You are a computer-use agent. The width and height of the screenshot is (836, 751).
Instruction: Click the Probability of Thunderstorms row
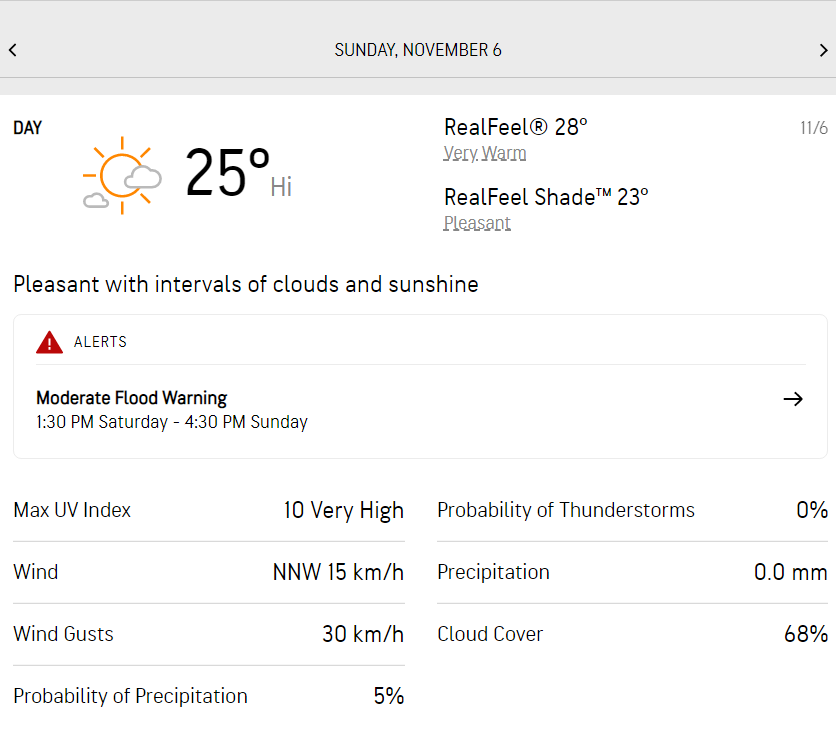click(632, 510)
